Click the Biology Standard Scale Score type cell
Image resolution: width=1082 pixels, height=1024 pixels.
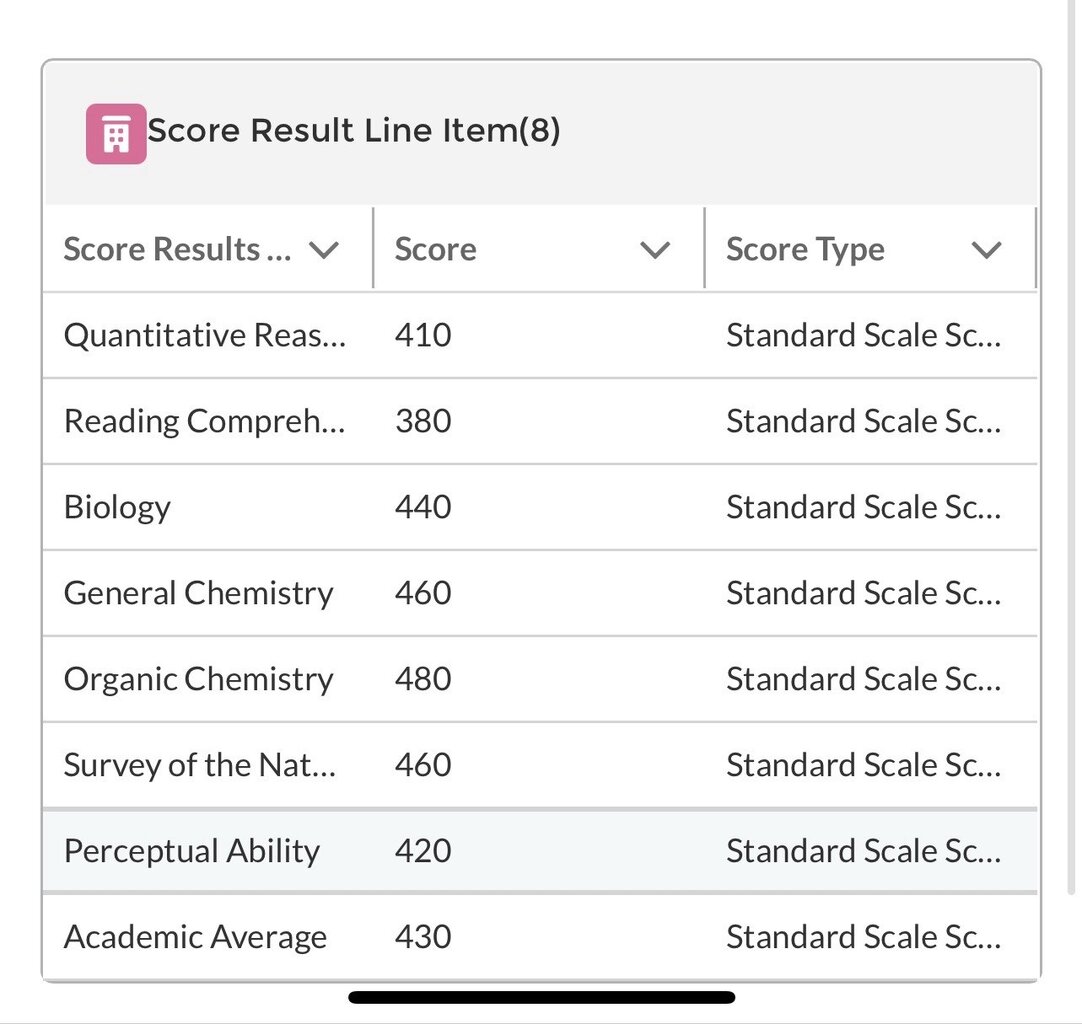click(x=863, y=507)
